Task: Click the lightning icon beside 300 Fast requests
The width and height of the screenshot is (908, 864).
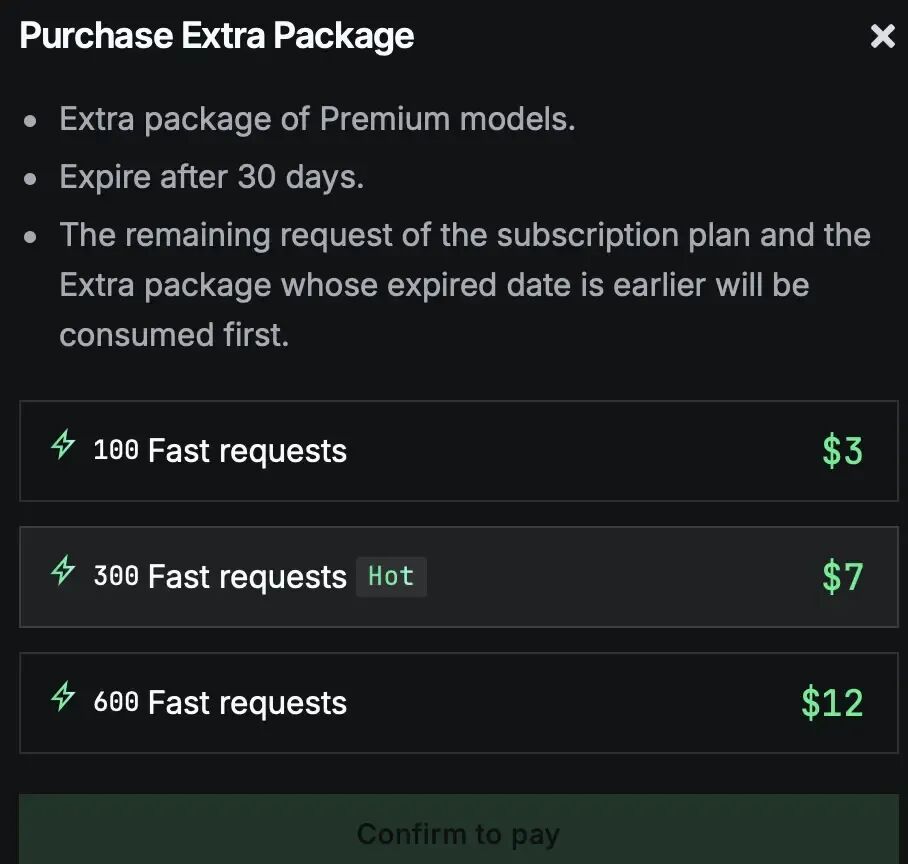Action: pyautogui.click(x=63, y=571)
